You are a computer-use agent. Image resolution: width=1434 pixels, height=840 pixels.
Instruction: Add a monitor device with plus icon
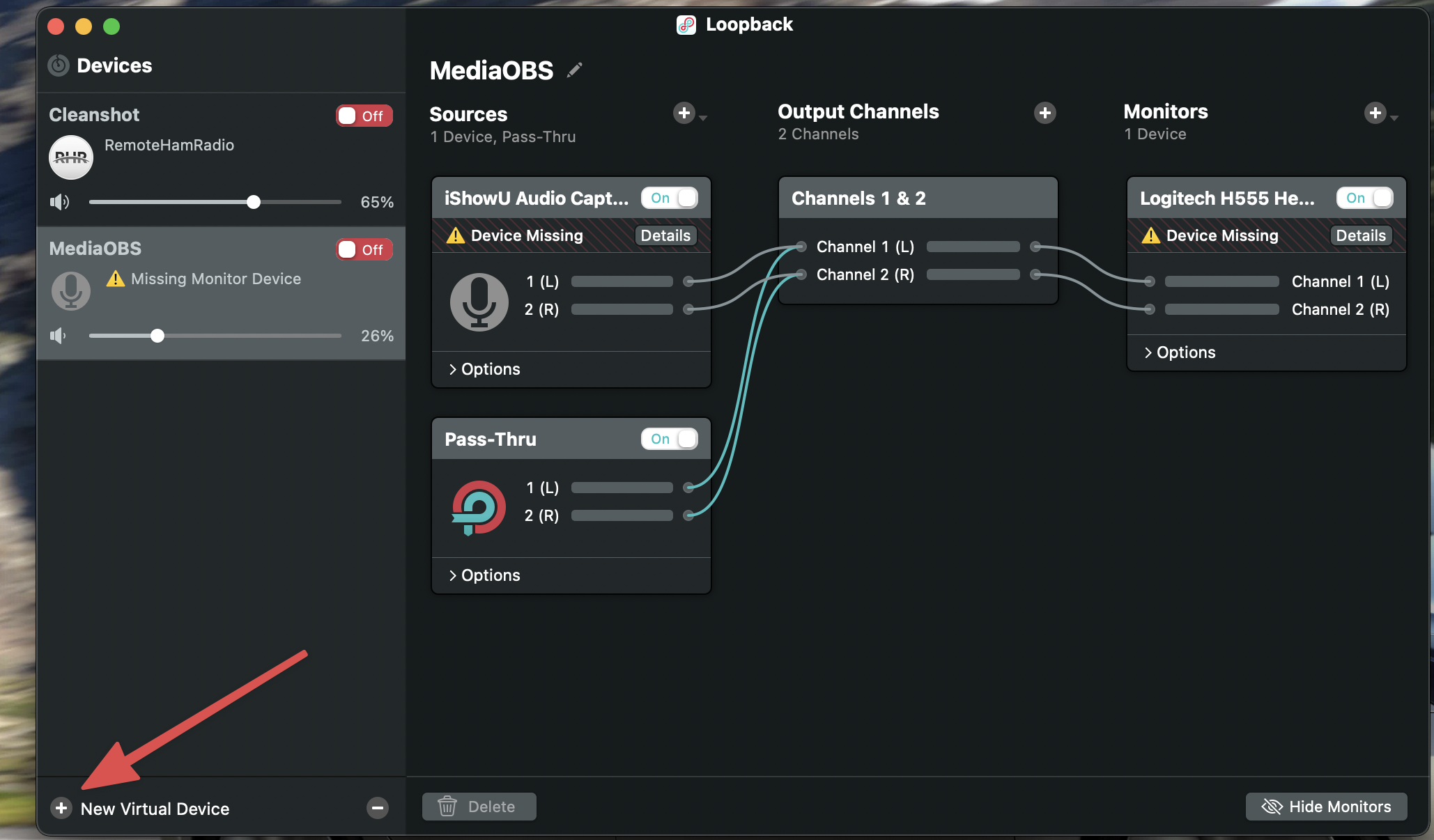1375,113
